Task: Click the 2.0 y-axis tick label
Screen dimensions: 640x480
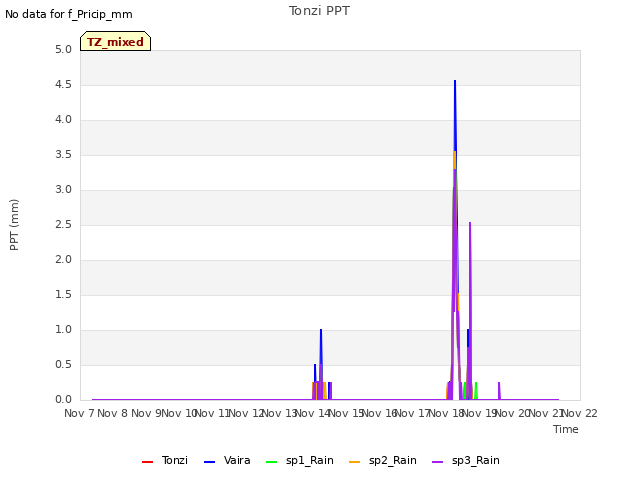Action: click(64, 259)
